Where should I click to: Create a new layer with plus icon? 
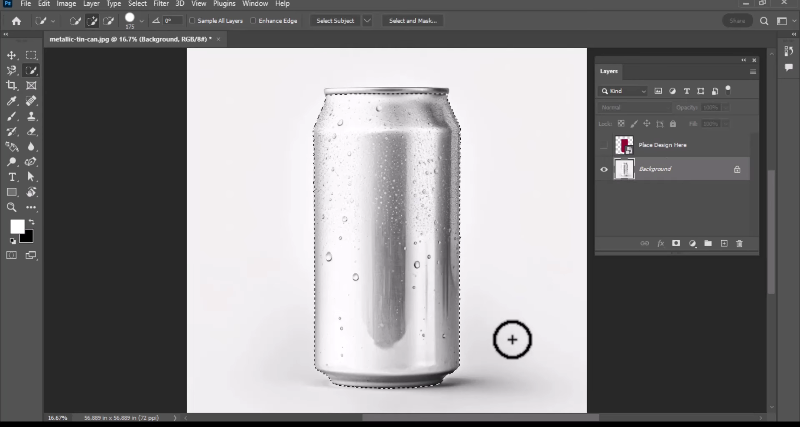723,243
